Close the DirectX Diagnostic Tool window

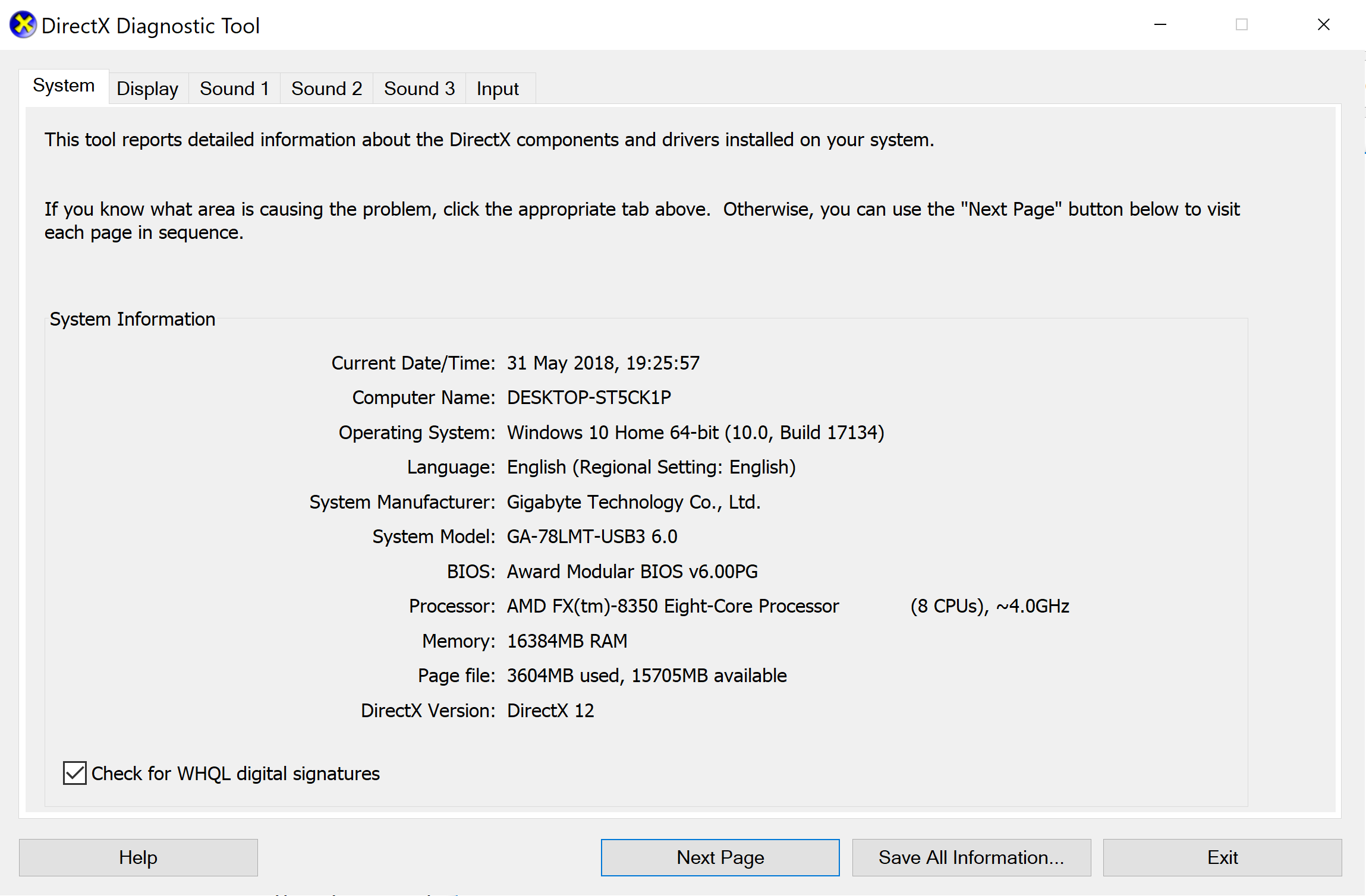(x=1323, y=25)
